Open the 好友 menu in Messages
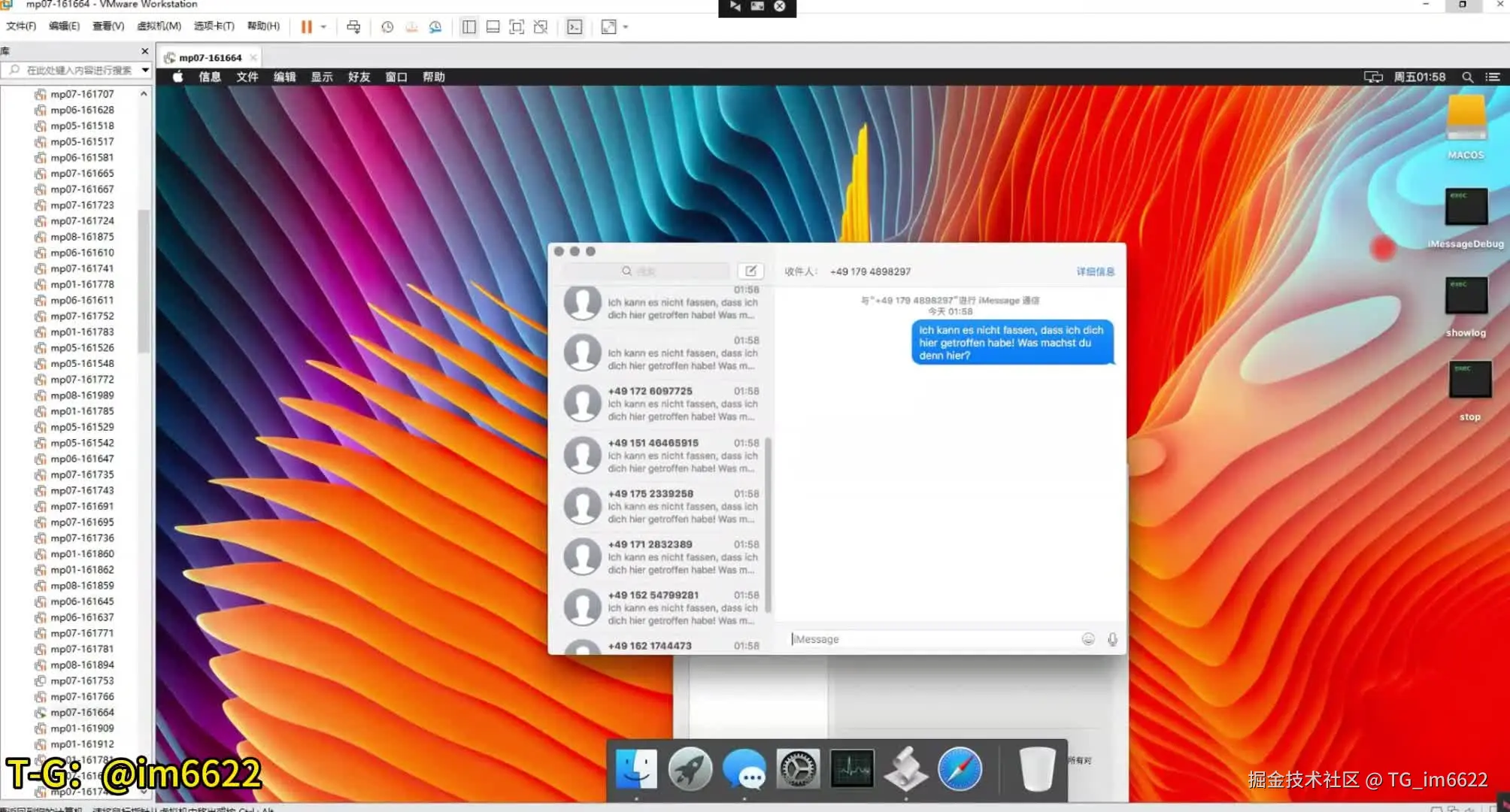Viewport: 1510px width, 812px height. (359, 77)
